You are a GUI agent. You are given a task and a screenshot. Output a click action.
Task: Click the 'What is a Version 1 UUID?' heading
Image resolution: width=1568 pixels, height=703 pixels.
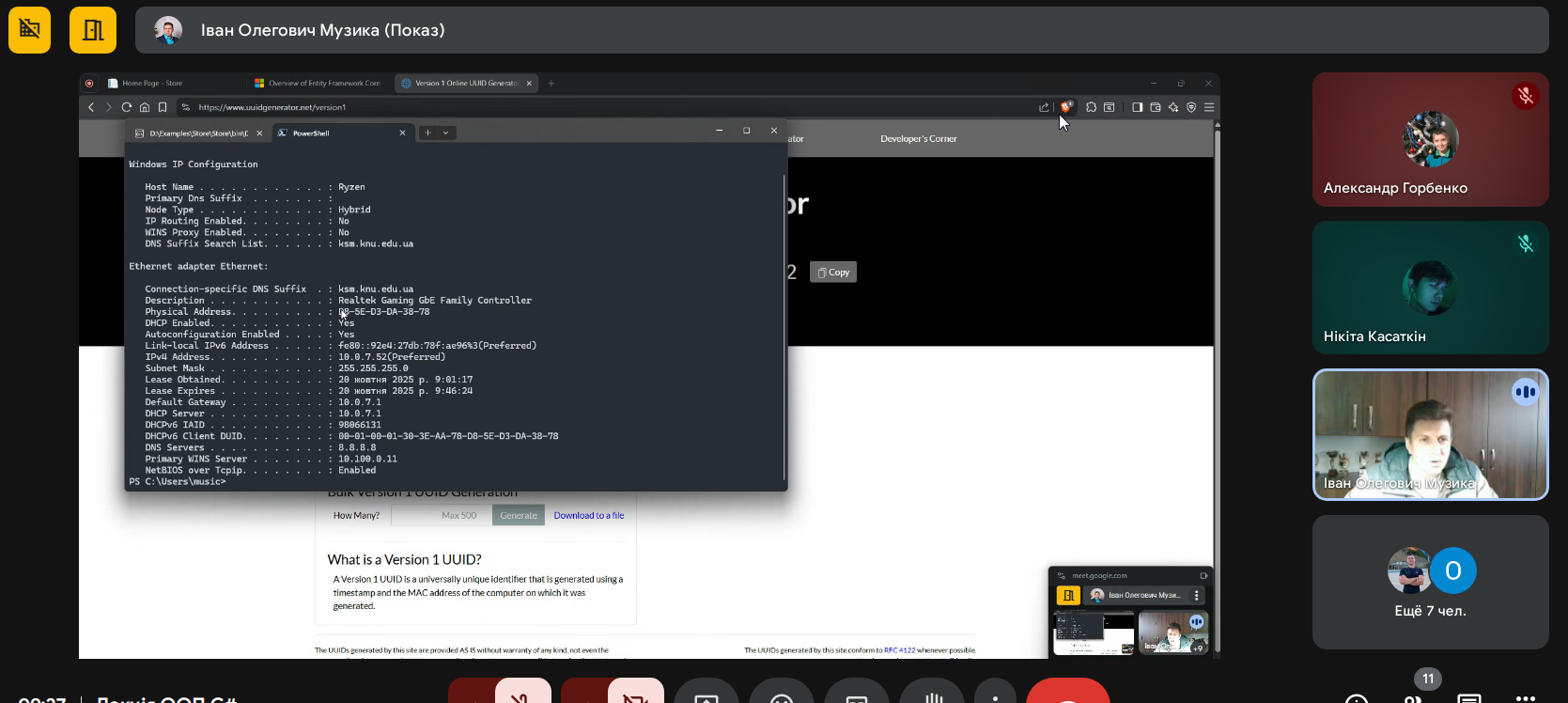pyautogui.click(x=405, y=560)
